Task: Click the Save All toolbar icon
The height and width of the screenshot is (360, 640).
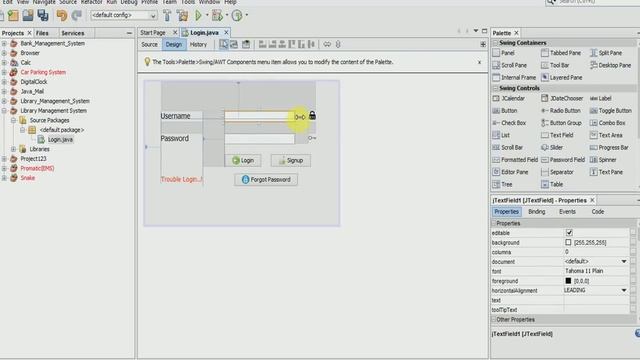Action: tap(43, 16)
